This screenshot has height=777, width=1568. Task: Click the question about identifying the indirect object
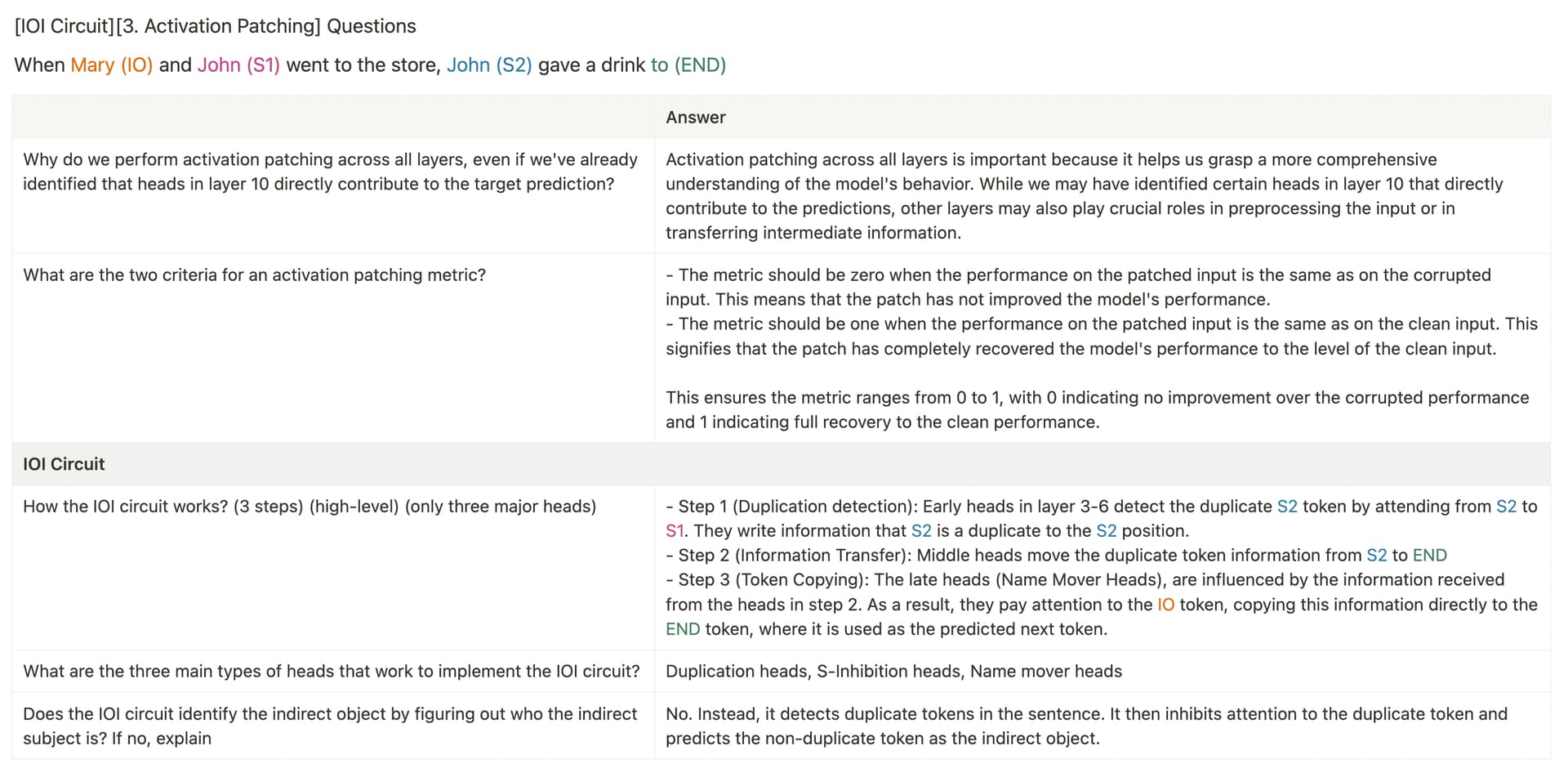(x=330, y=726)
